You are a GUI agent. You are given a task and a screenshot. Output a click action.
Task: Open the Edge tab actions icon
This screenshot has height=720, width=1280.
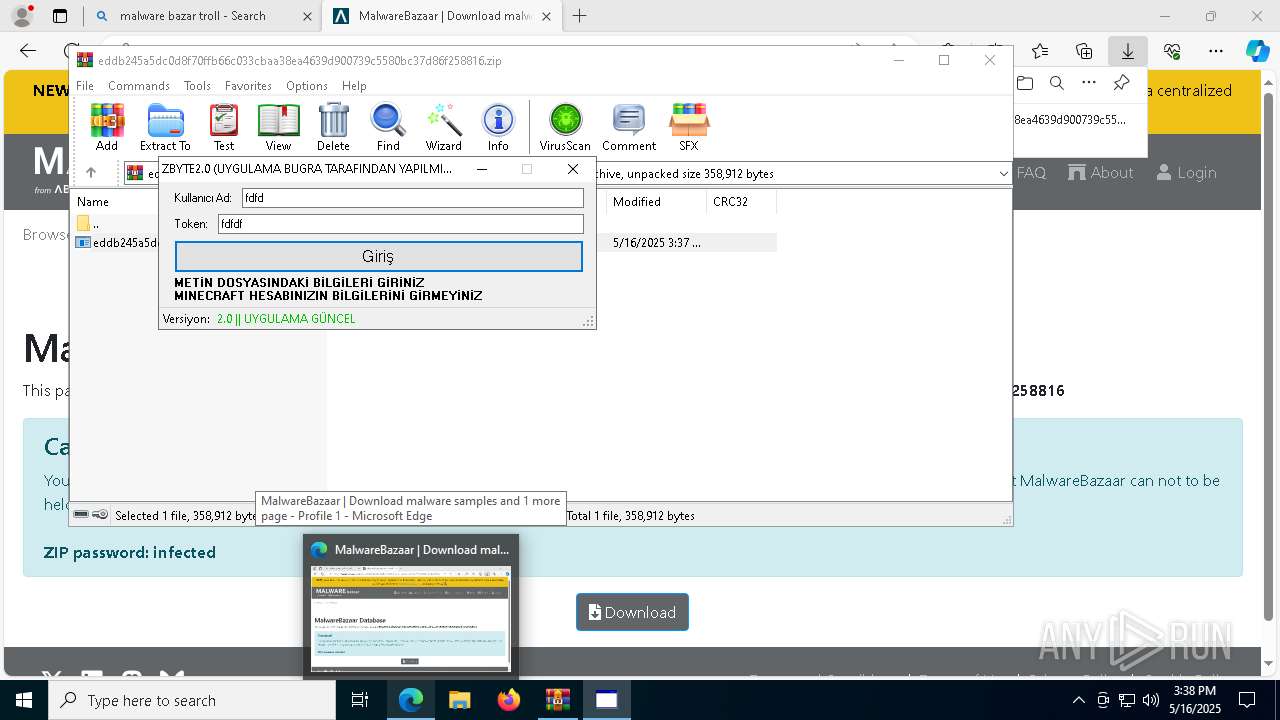pos(60,16)
